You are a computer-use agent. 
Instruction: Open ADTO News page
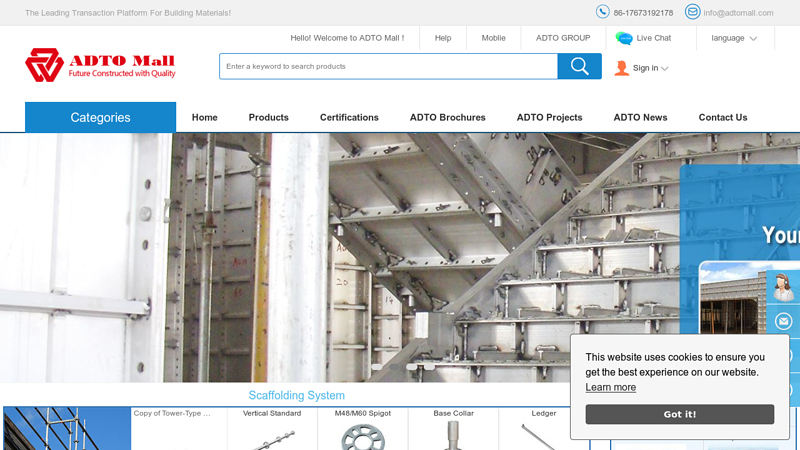coord(640,117)
